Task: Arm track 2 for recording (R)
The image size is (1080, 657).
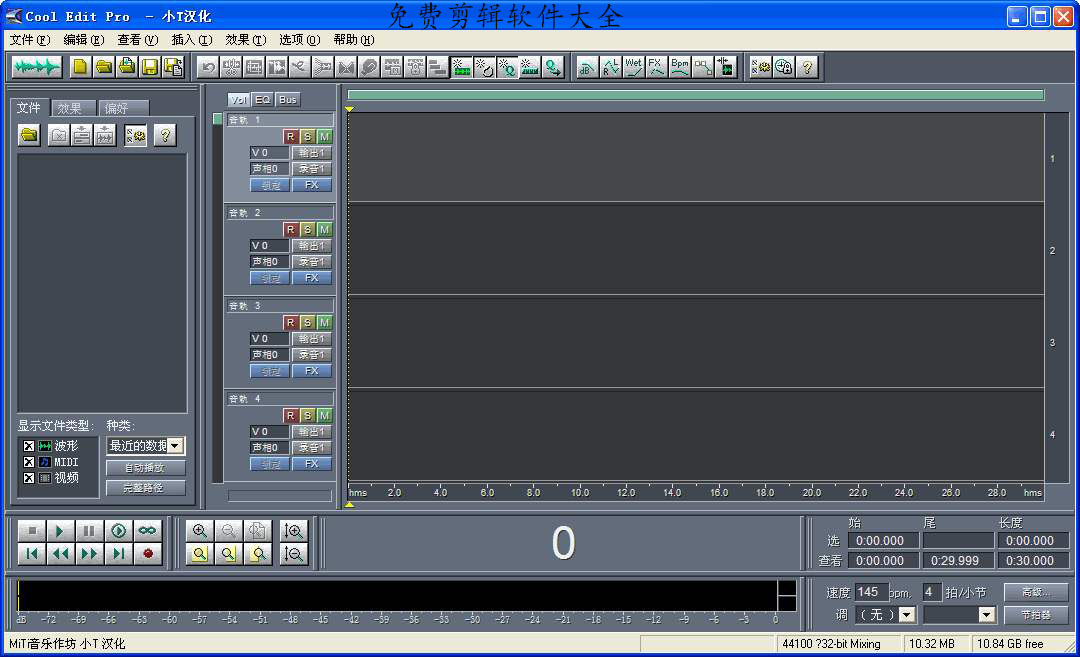Action: [290, 229]
